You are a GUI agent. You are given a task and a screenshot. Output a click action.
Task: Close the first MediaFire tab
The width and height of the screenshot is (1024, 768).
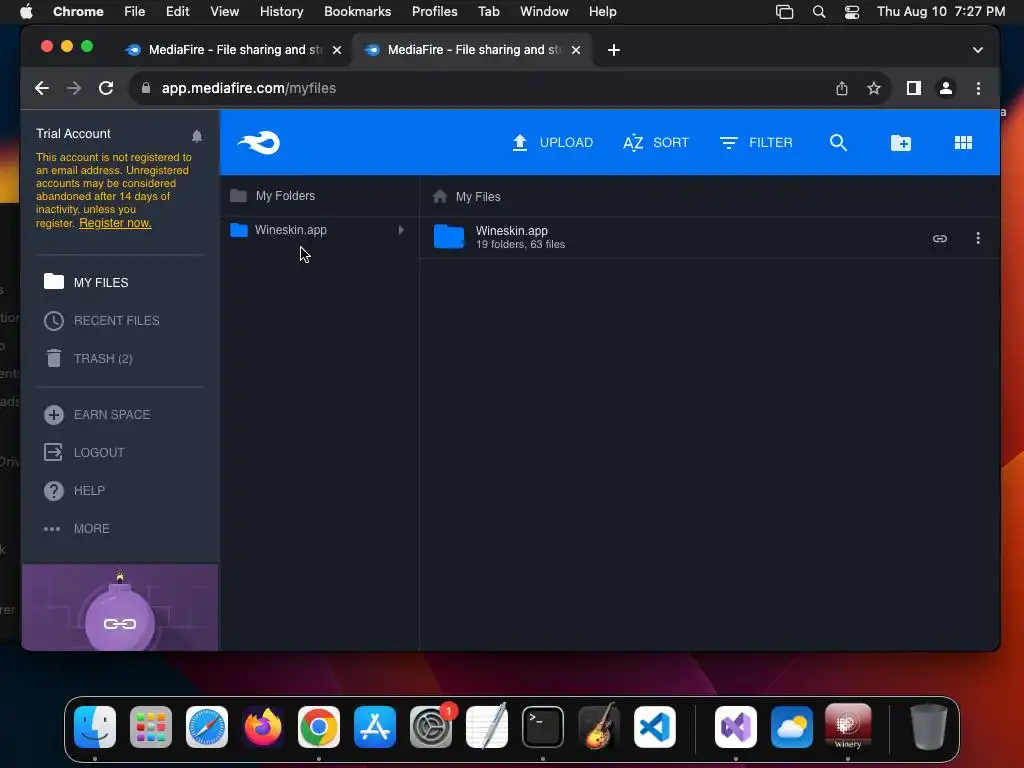[x=337, y=50]
